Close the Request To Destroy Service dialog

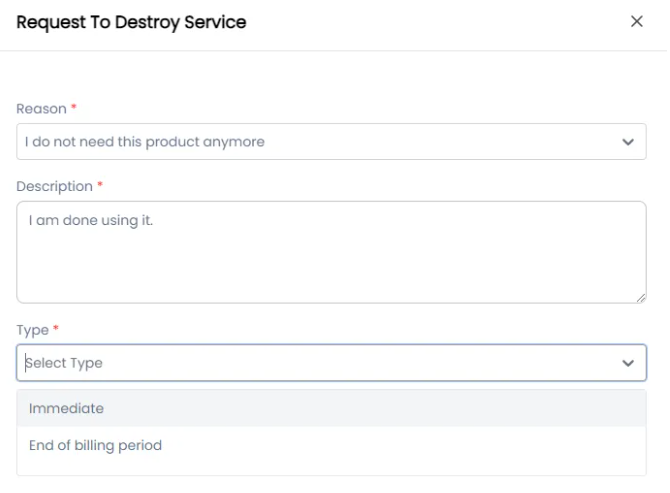[x=637, y=21]
